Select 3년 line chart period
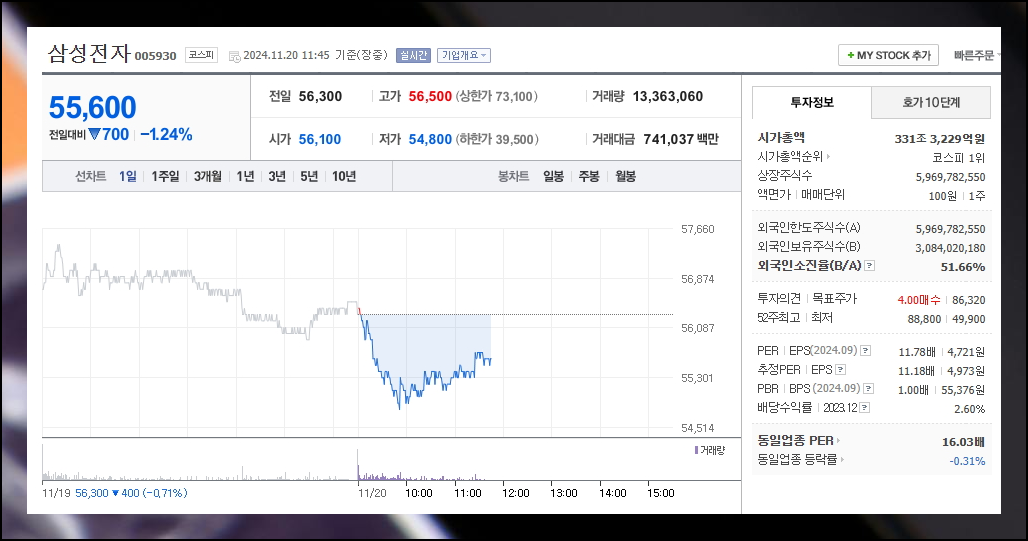Image resolution: width=1028 pixels, height=541 pixels. click(x=277, y=176)
